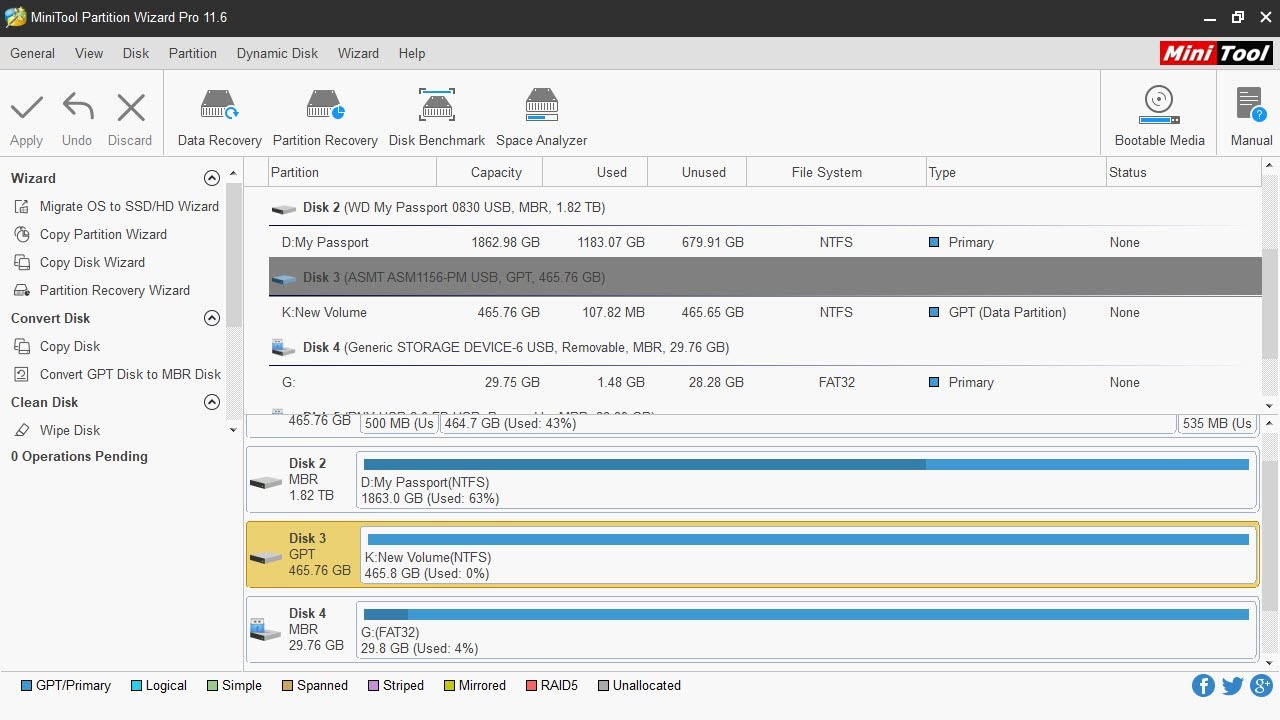Click the Logical legend color swatch
The image size is (1280, 720).
click(x=136, y=686)
